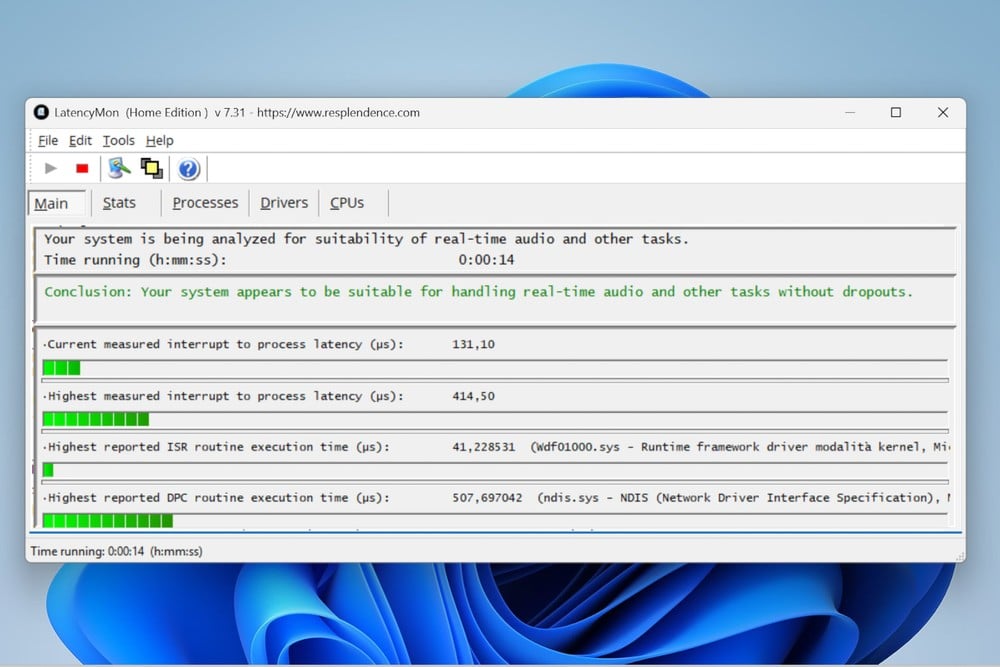This screenshot has width=1000, height=667.
Task: Start monitoring with the play button
Action: pyautogui.click(x=51, y=168)
